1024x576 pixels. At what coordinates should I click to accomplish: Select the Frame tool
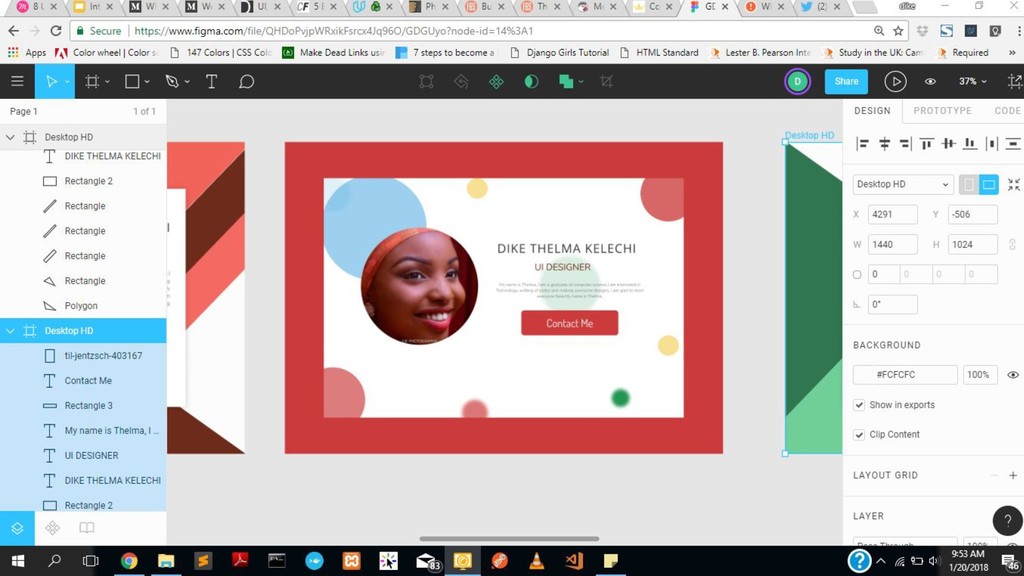[92, 82]
